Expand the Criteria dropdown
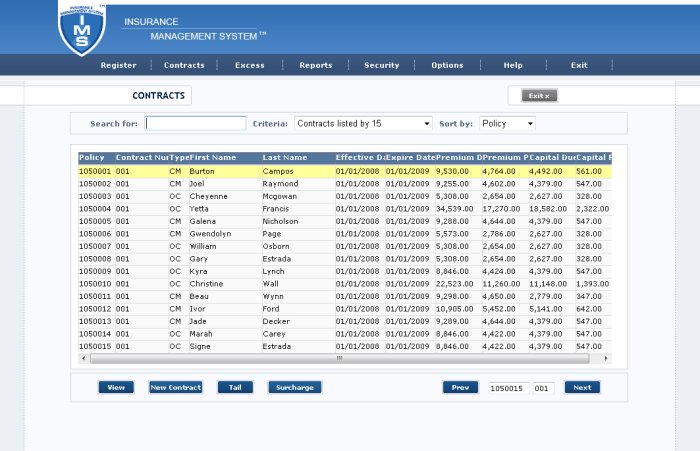Viewport: 700px width, 451px height. (363, 123)
